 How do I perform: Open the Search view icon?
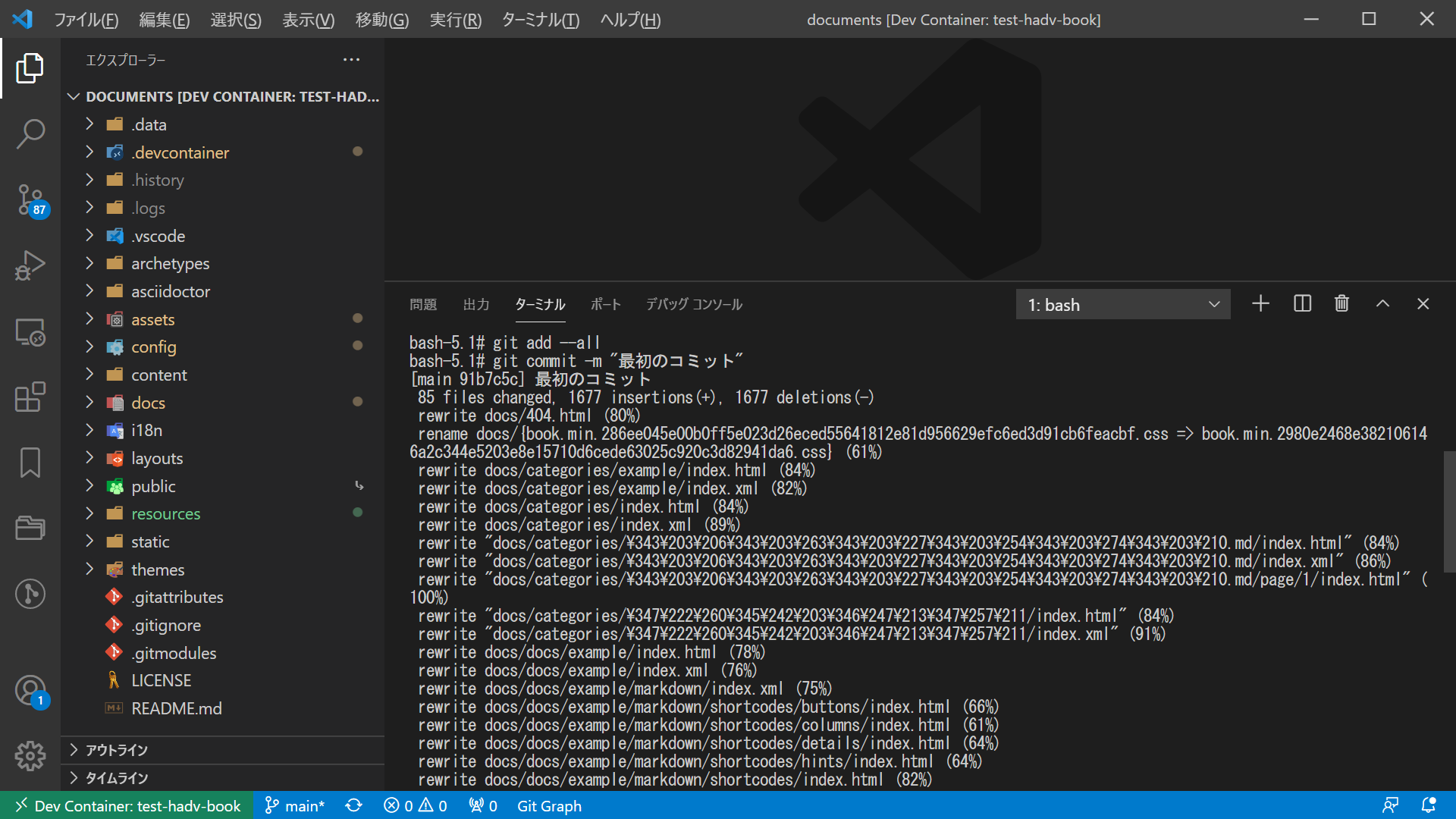[x=30, y=134]
